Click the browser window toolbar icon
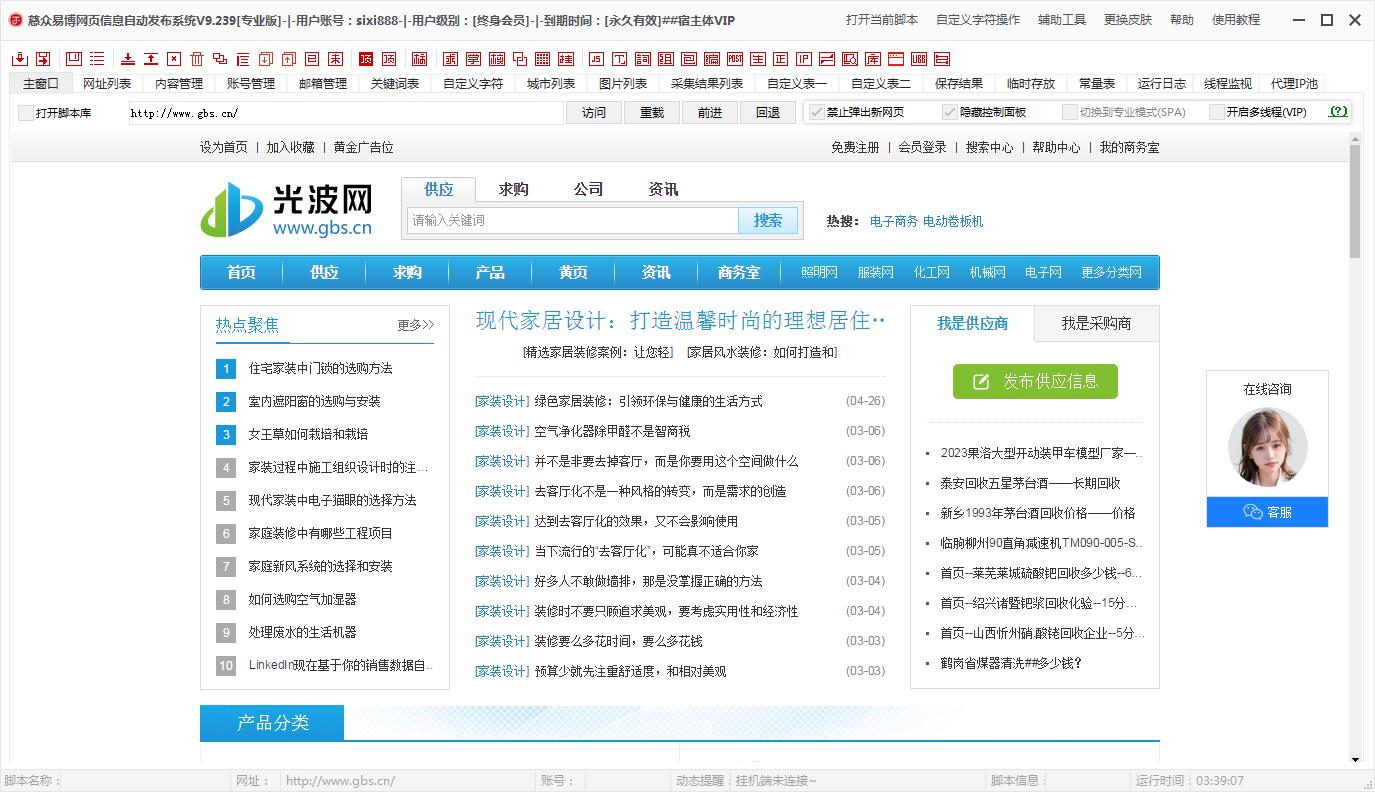 pyautogui.click(x=896, y=59)
